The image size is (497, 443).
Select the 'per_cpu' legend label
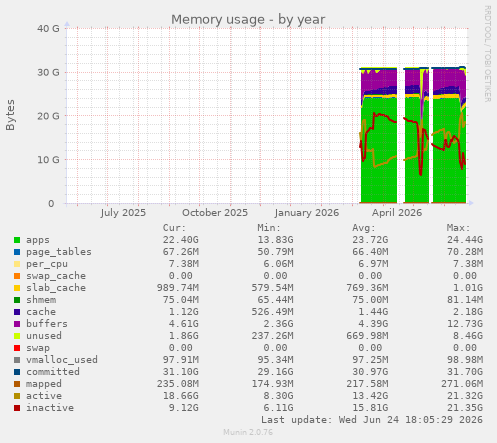47,264
